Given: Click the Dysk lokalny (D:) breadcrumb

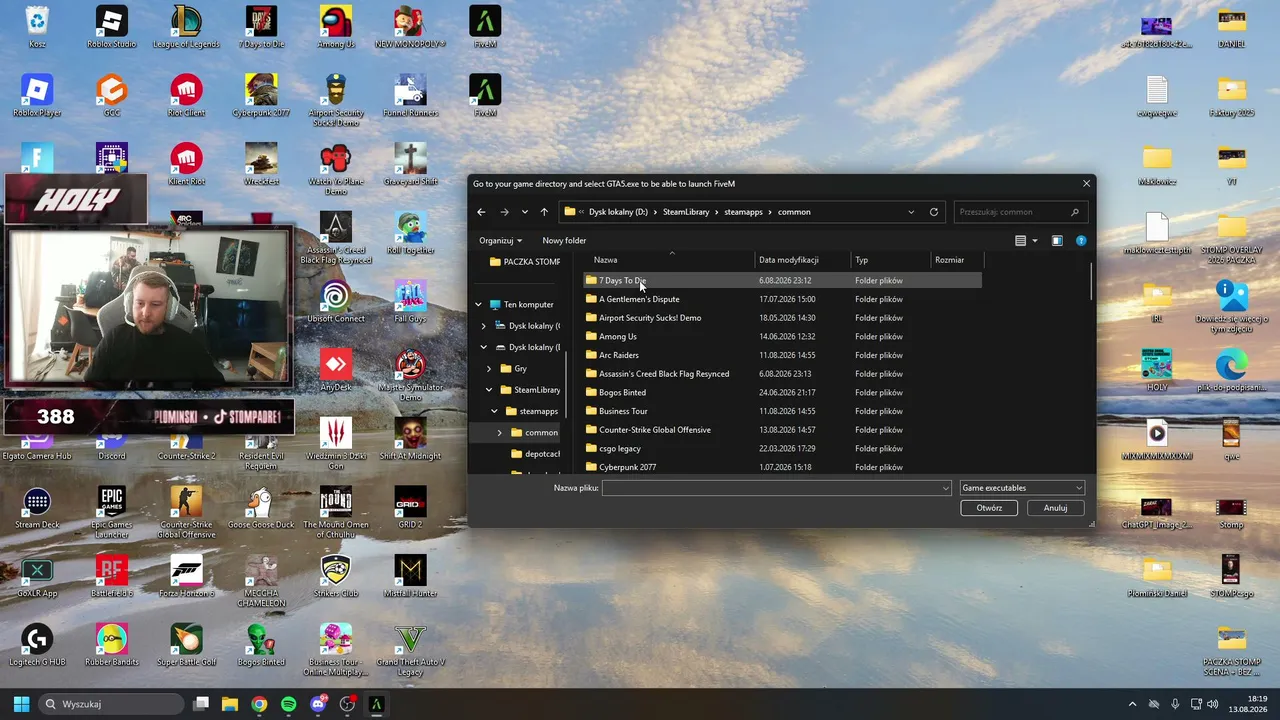Looking at the screenshot, I should [618, 212].
